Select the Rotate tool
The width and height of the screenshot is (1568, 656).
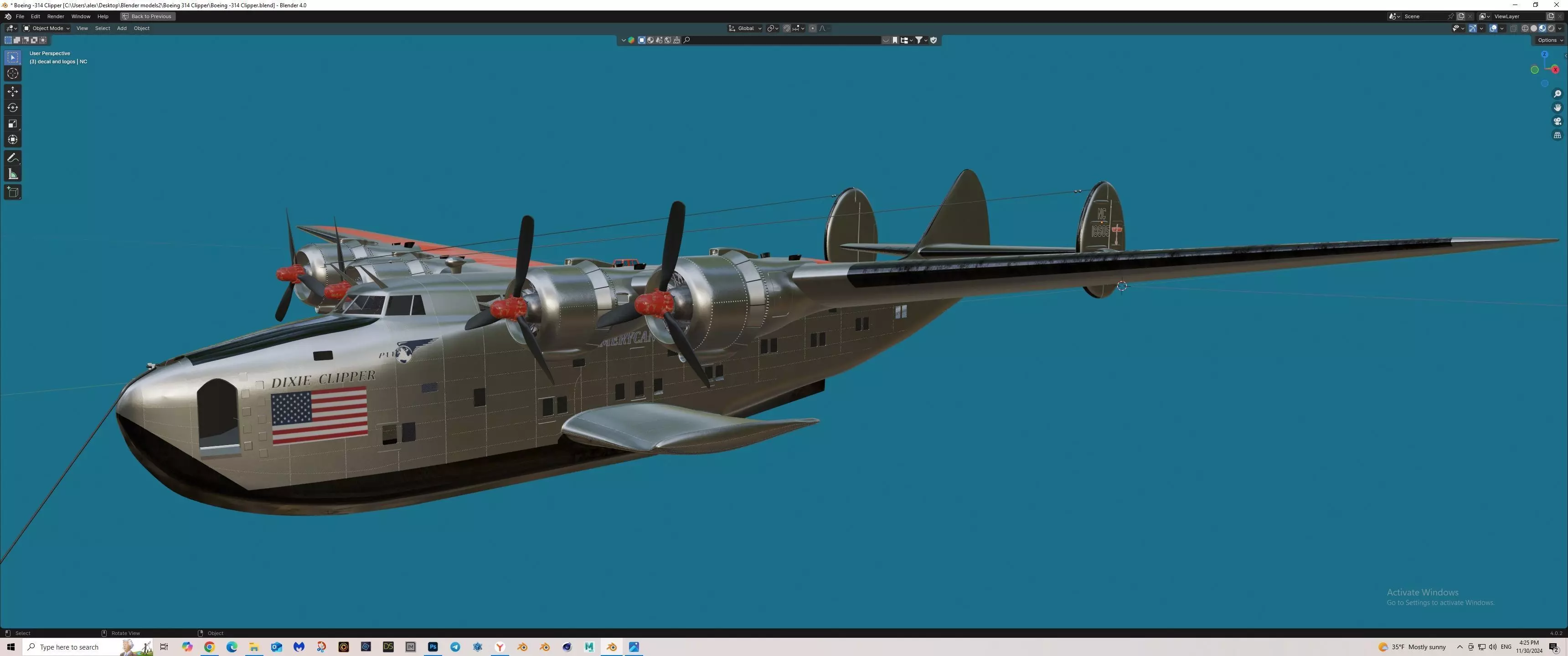[13, 108]
